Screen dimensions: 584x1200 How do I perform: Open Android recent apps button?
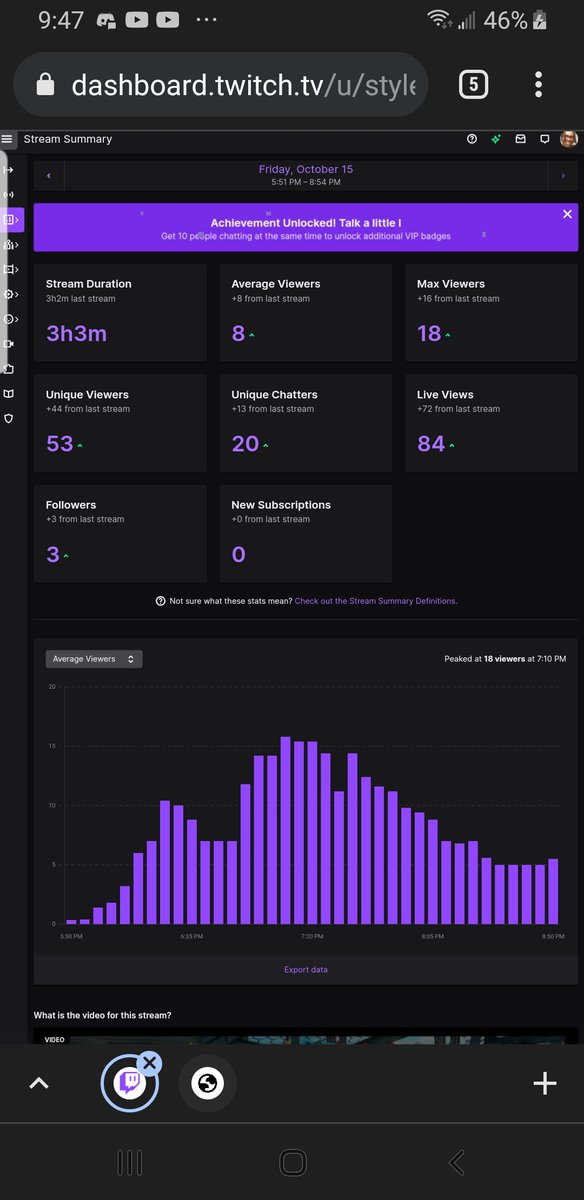129,1162
